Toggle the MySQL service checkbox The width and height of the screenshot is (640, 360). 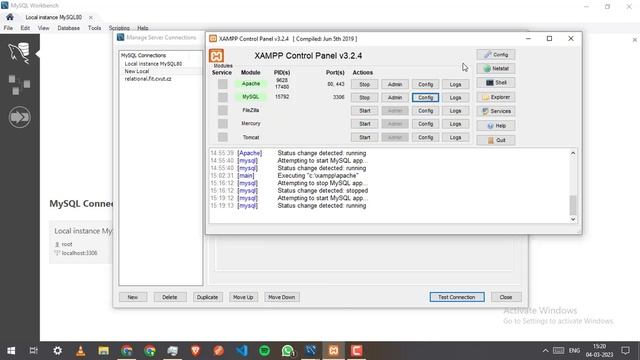point(222,97)
